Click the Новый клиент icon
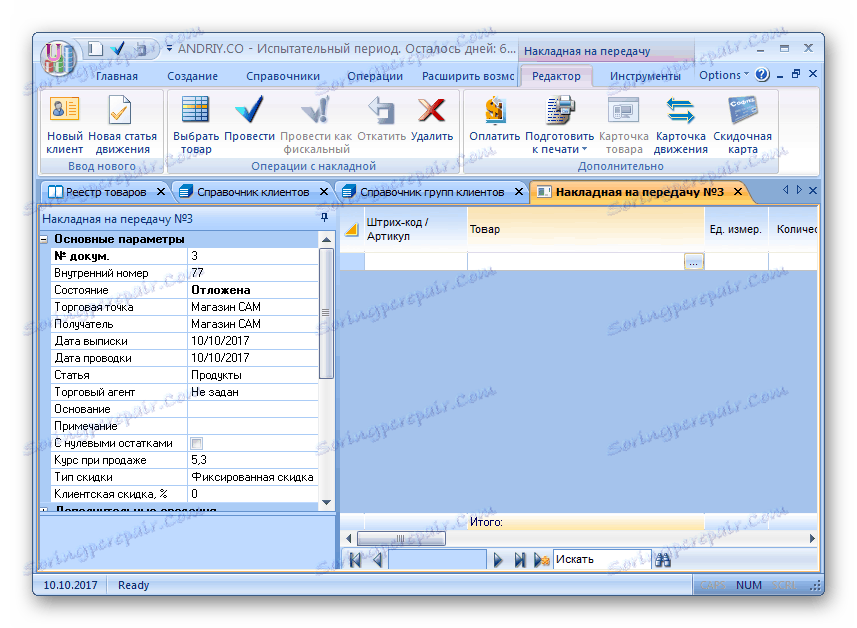 (x=64, y=110)
